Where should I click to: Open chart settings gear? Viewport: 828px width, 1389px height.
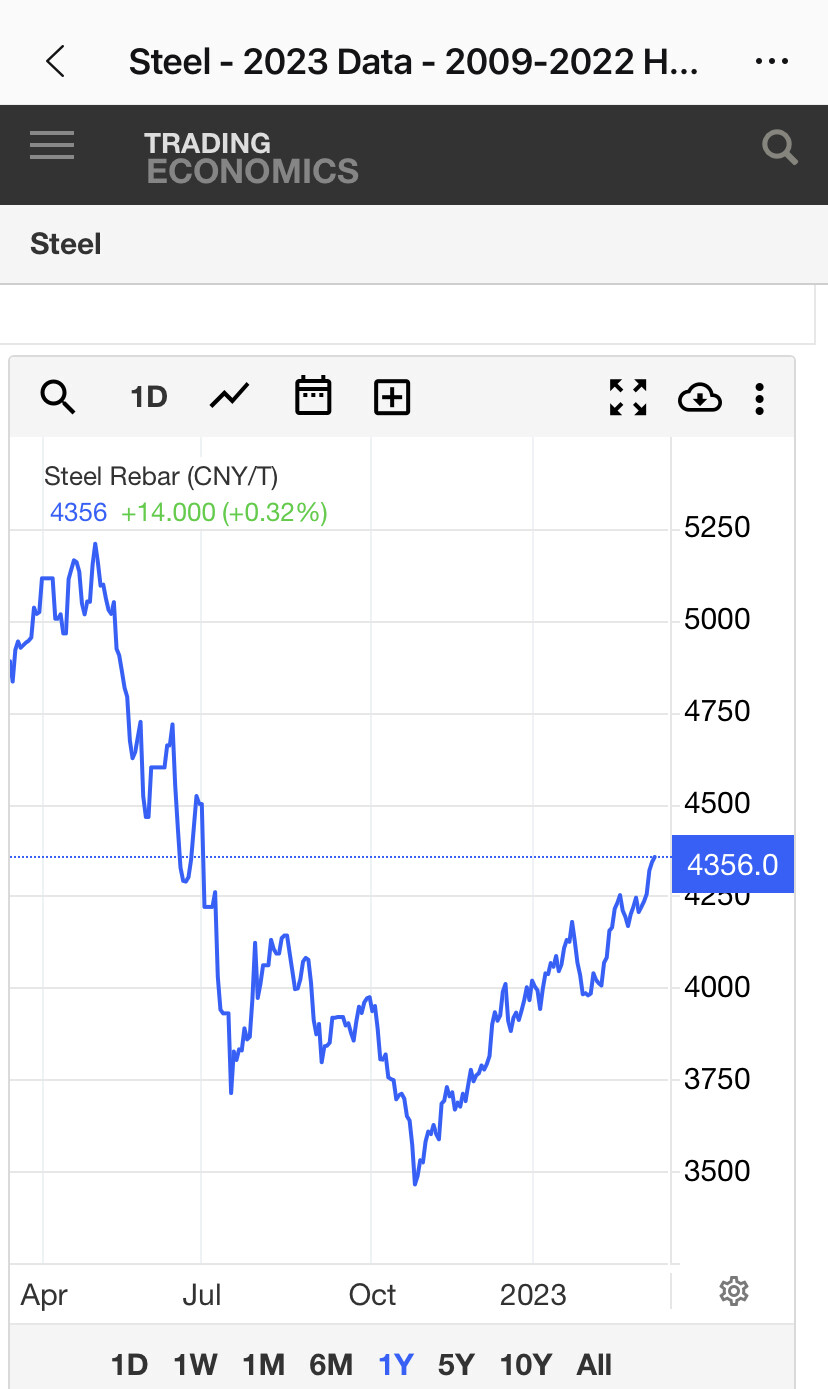[734, 1291]
